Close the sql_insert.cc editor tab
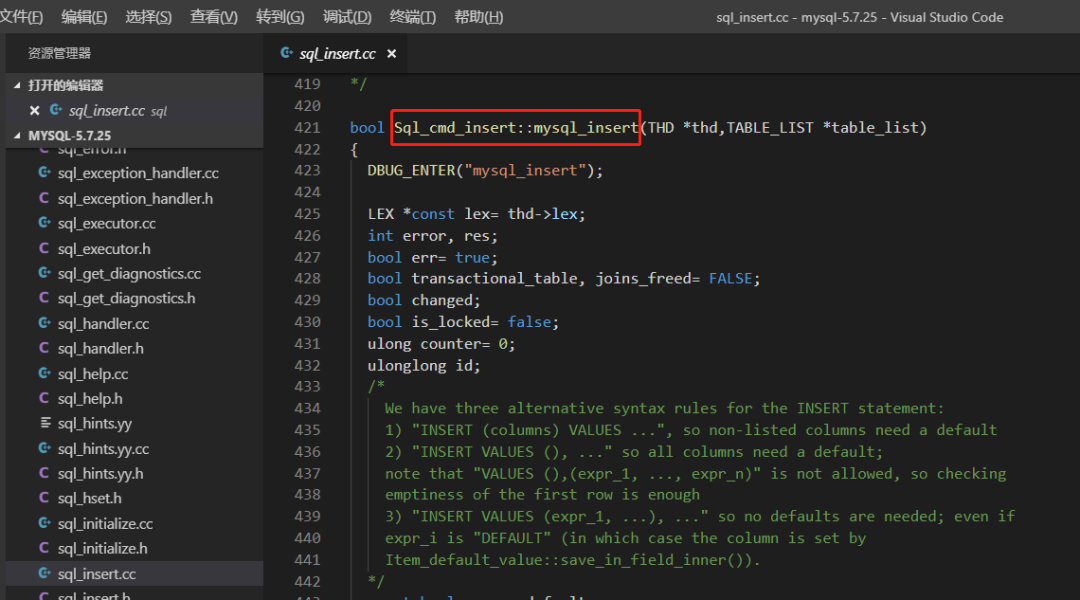This screenshot has height=600, width=1080. tap(391, 54)
